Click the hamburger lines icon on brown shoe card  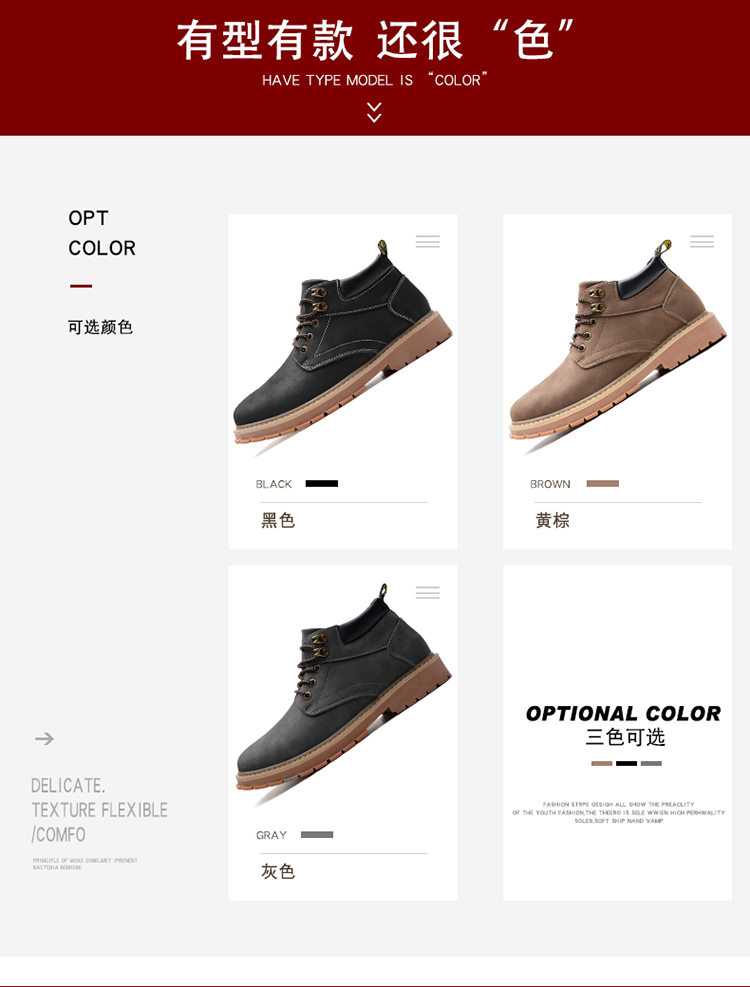[702, 242]
